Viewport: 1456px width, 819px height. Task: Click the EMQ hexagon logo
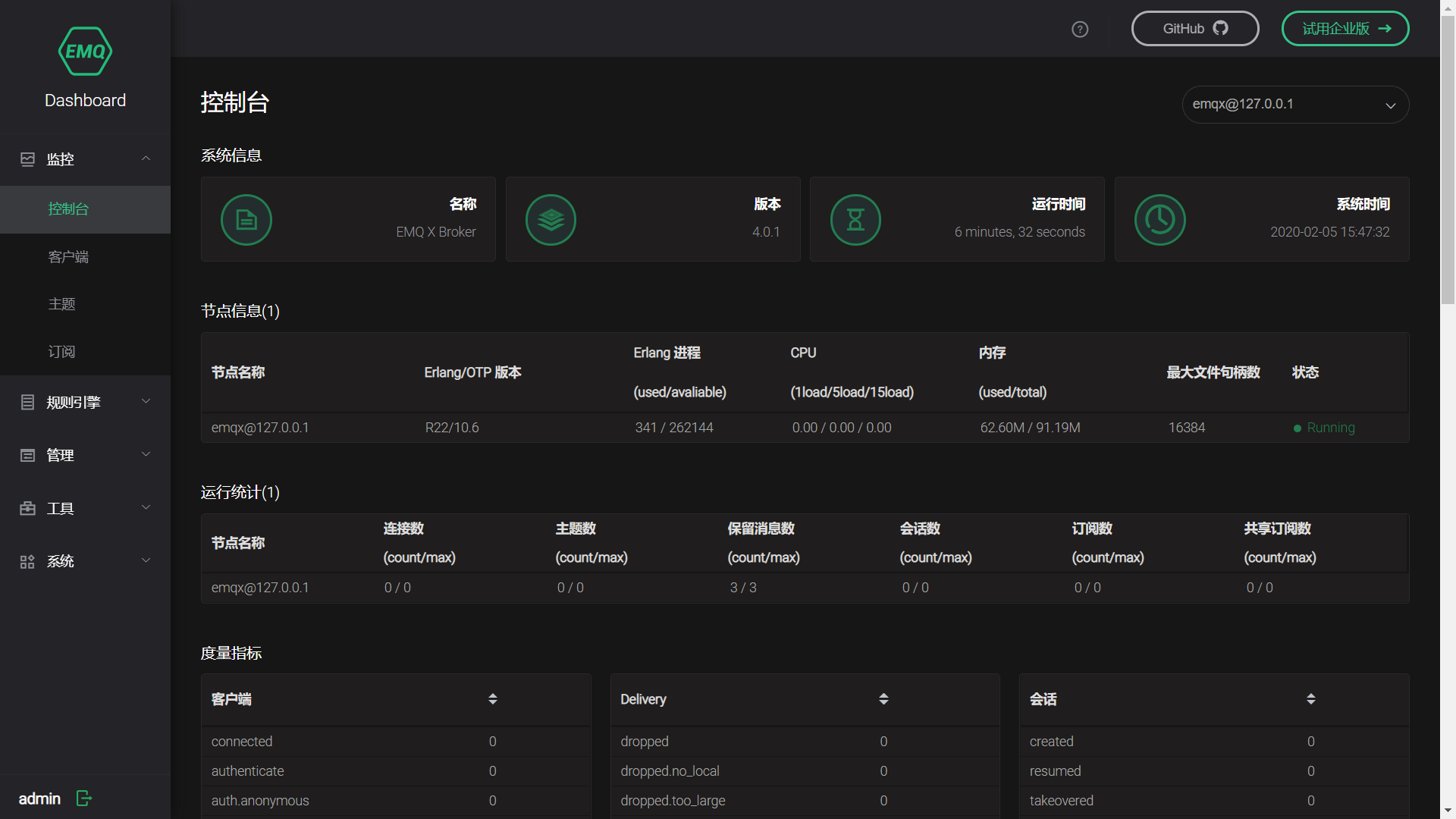tap(85, 52)
